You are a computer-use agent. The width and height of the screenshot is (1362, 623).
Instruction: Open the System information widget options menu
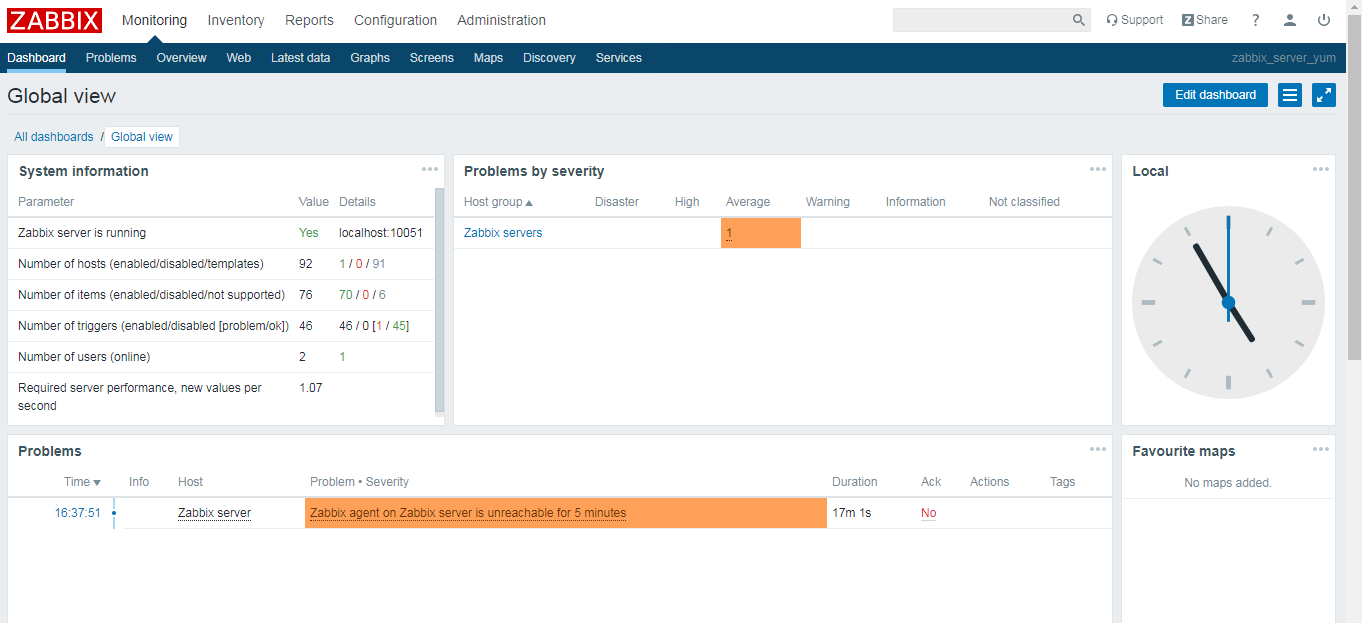pos(430,169)
